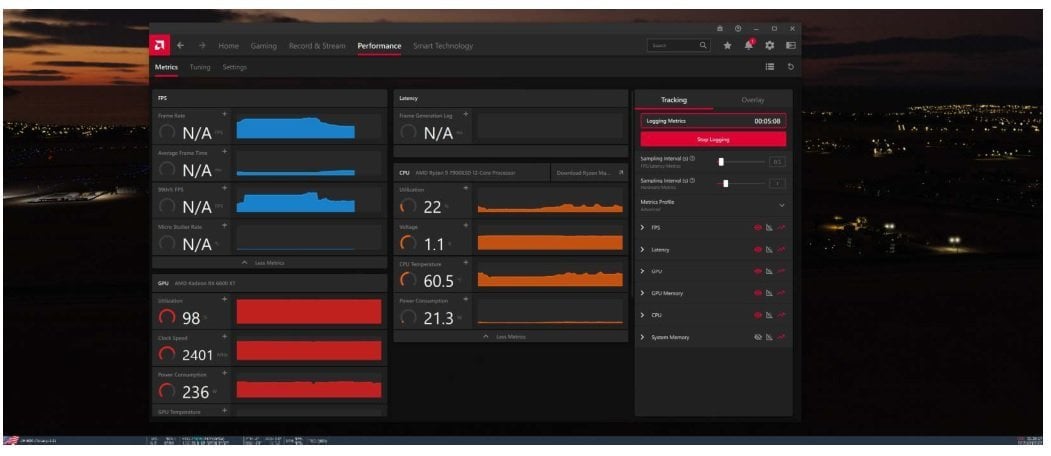Enable System Memory tracking eye icon
Viewport: 1051px width, 456px height.
(x=758, y=337)
